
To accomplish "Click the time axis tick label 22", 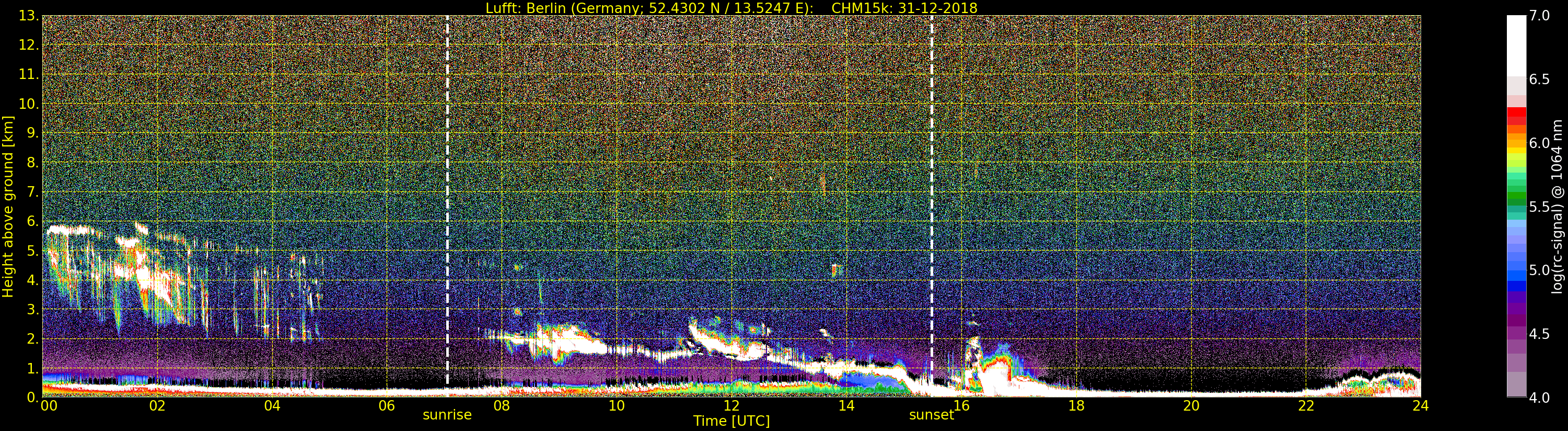I will point(1306,406).
